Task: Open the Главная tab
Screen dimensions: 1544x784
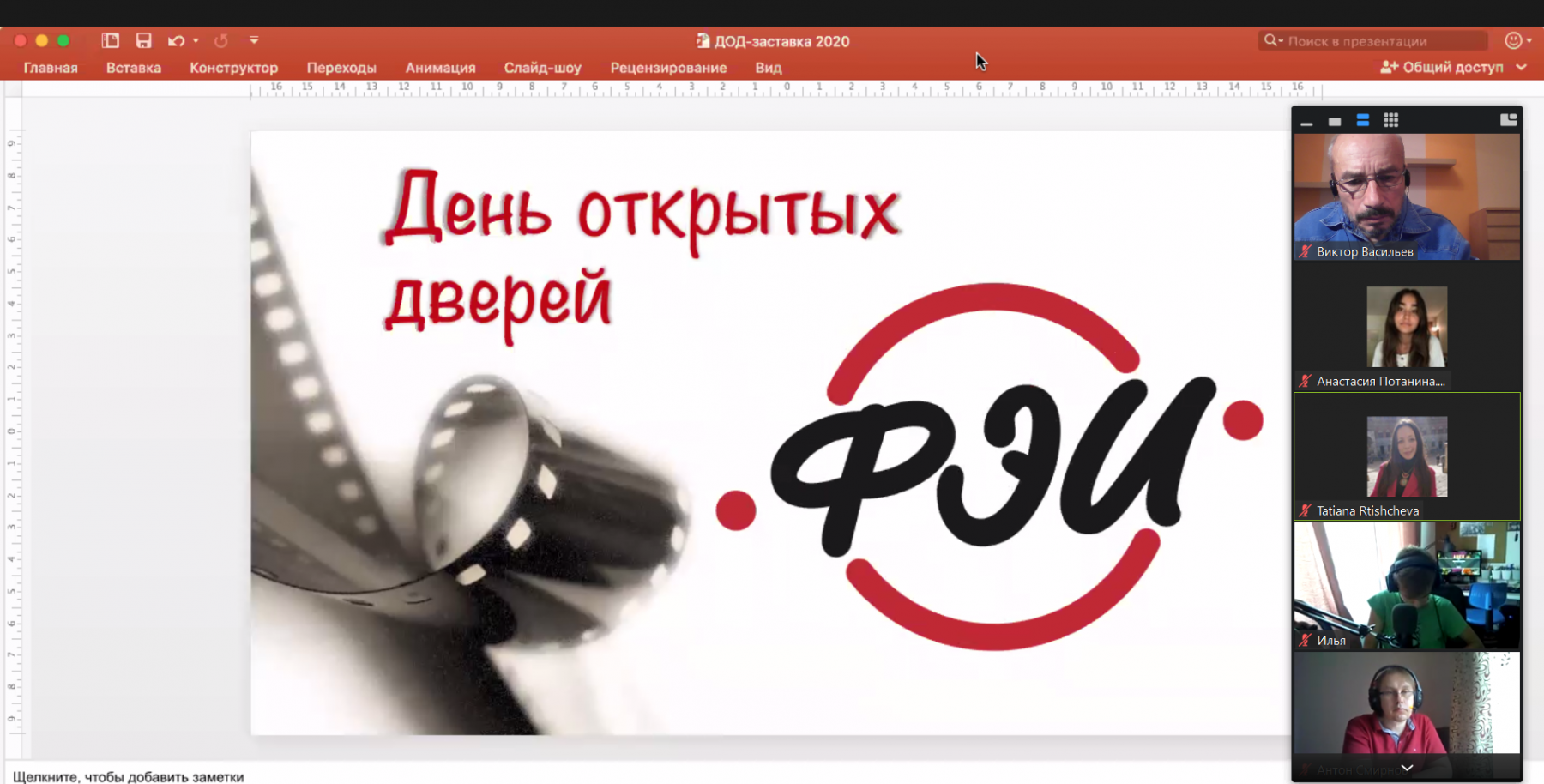Action: [x=51, y=68]
